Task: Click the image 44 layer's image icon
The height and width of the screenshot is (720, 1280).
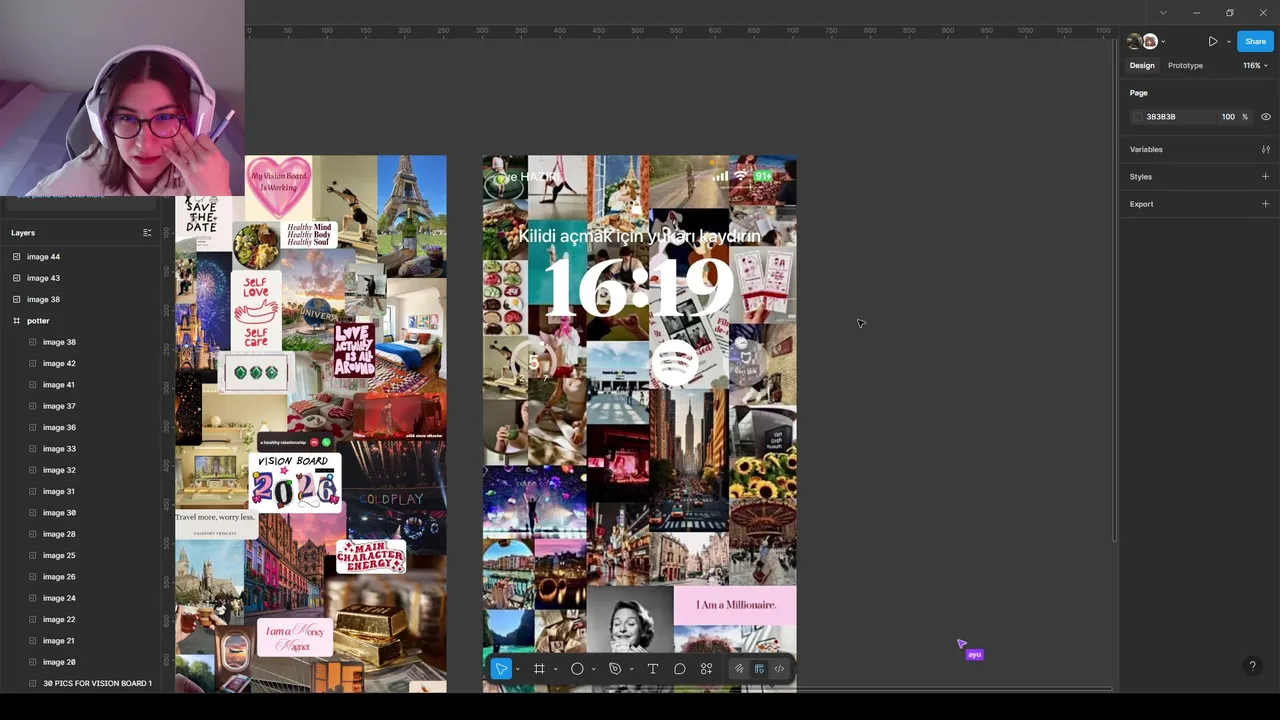Action: pyautogui.click(x=16, y=257)
